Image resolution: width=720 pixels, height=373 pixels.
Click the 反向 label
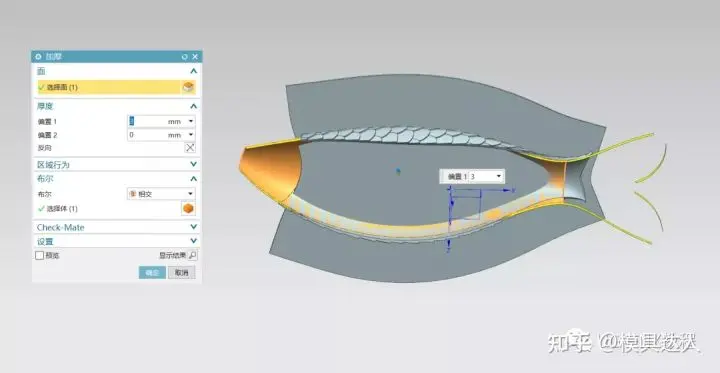click(45, 148)
